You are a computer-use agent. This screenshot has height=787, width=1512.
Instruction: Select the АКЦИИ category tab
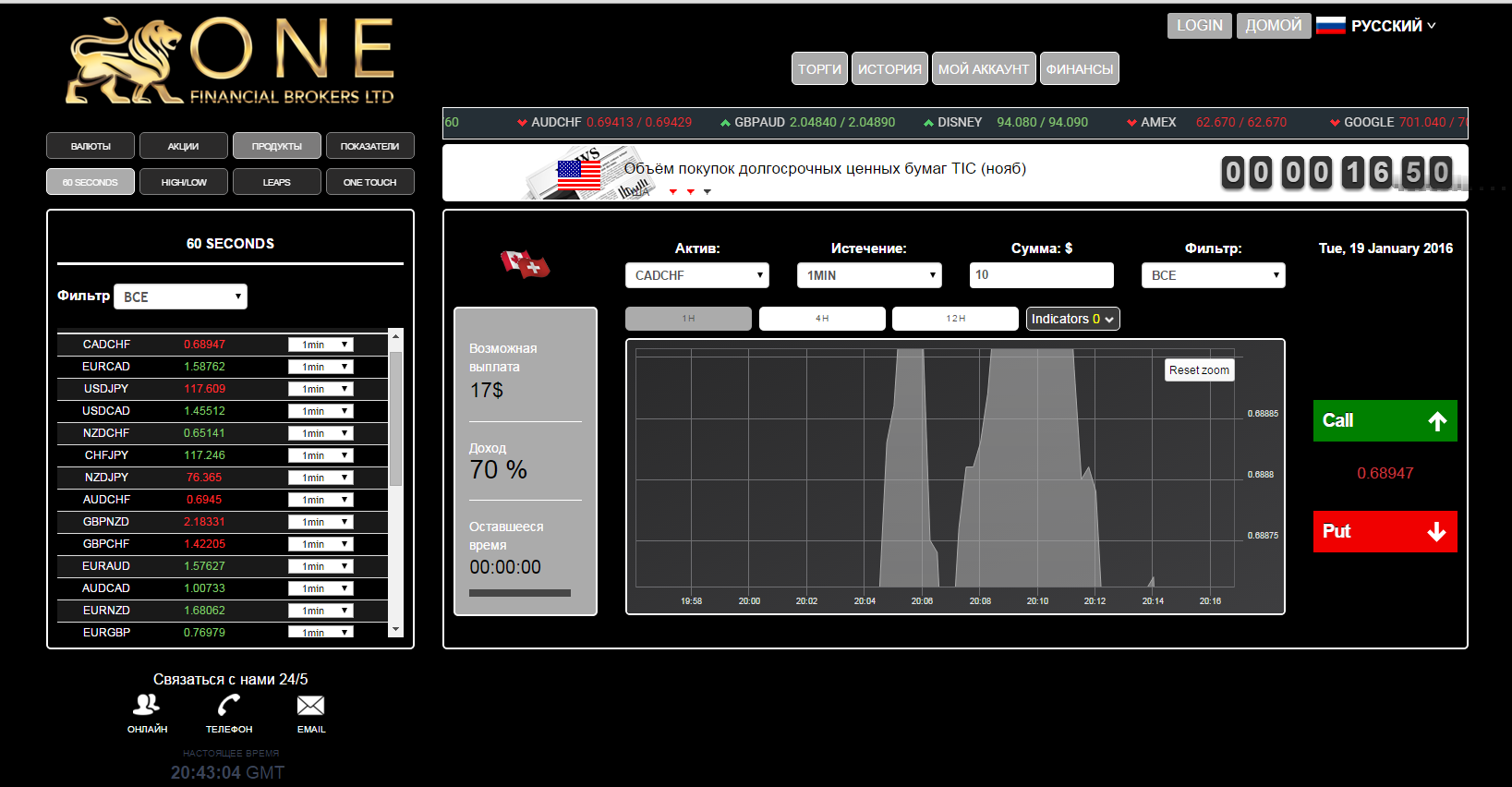[184, 146]
